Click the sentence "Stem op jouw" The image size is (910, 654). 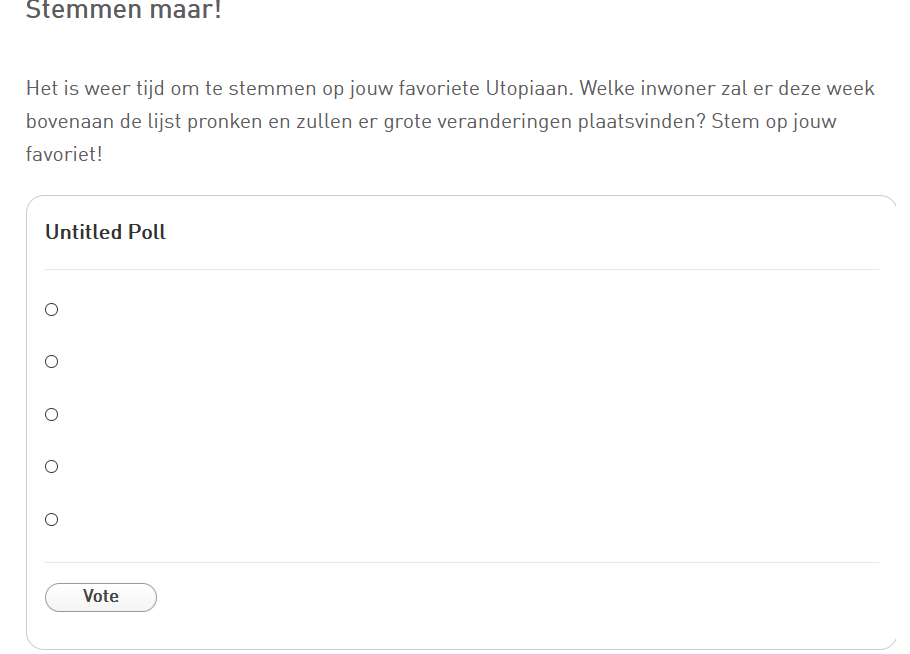tap(774, 122)
